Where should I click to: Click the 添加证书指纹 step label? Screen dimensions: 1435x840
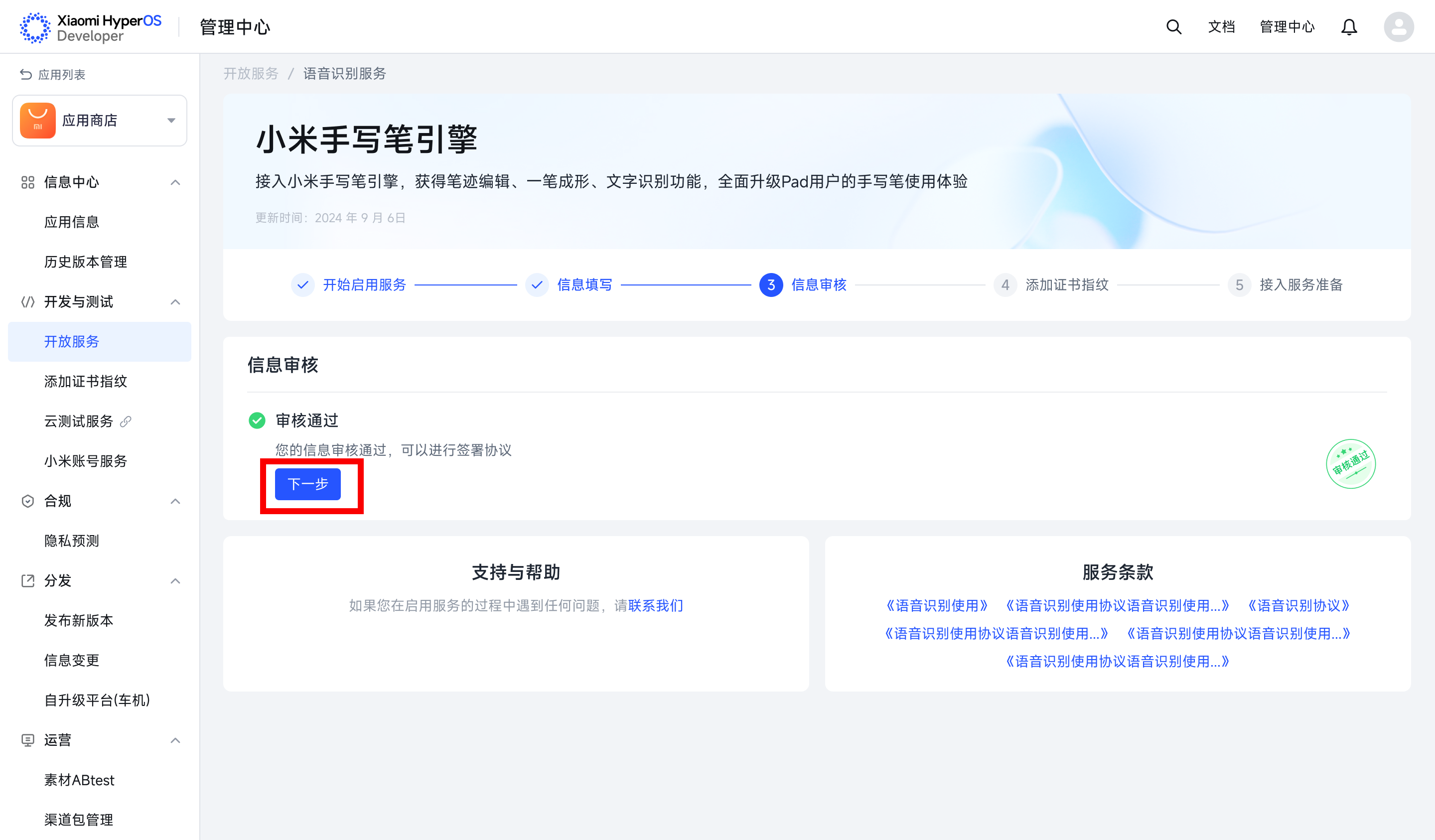tap(1067, 285)
